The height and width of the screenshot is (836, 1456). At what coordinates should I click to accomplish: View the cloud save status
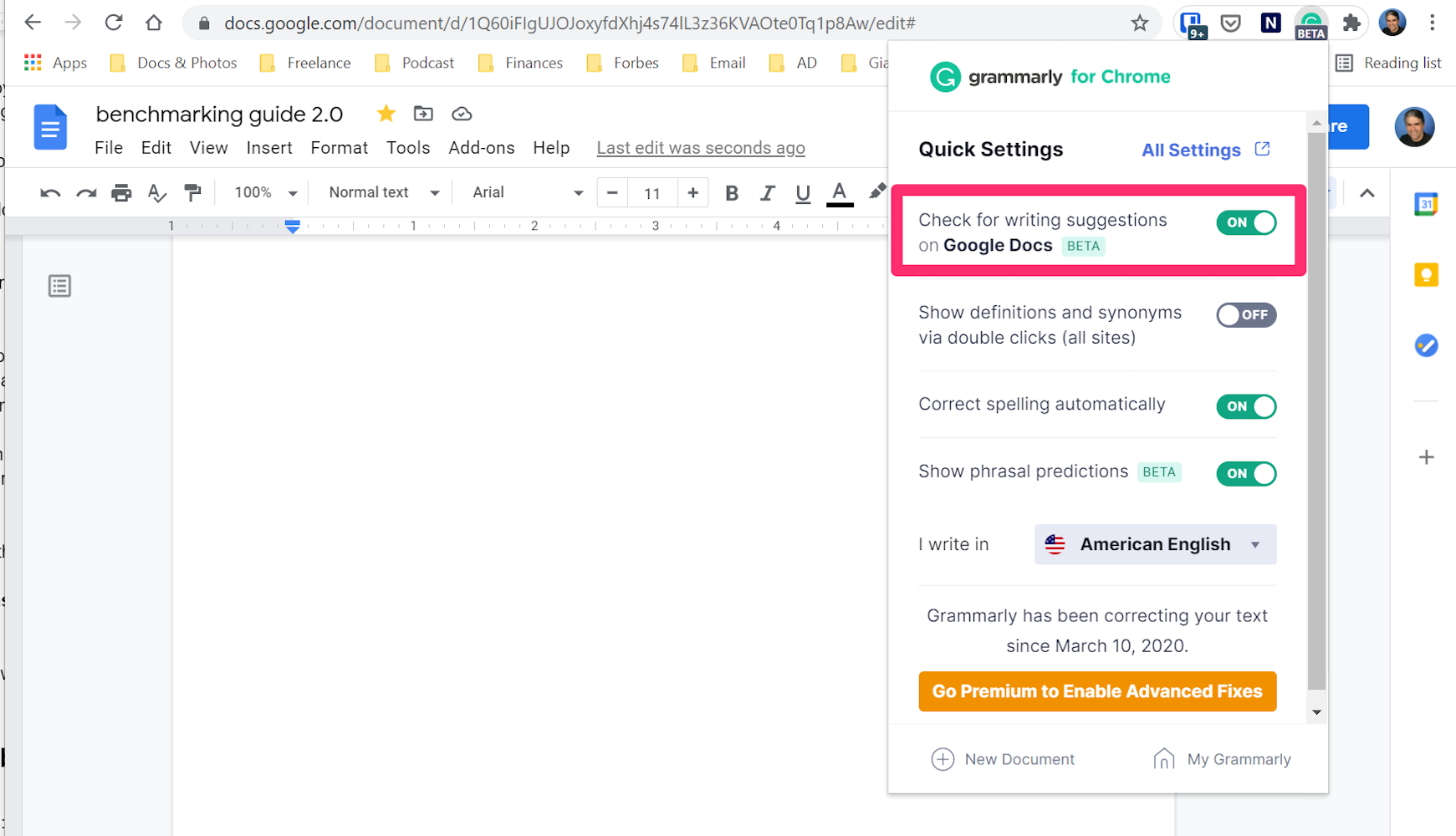click(462, 114)
